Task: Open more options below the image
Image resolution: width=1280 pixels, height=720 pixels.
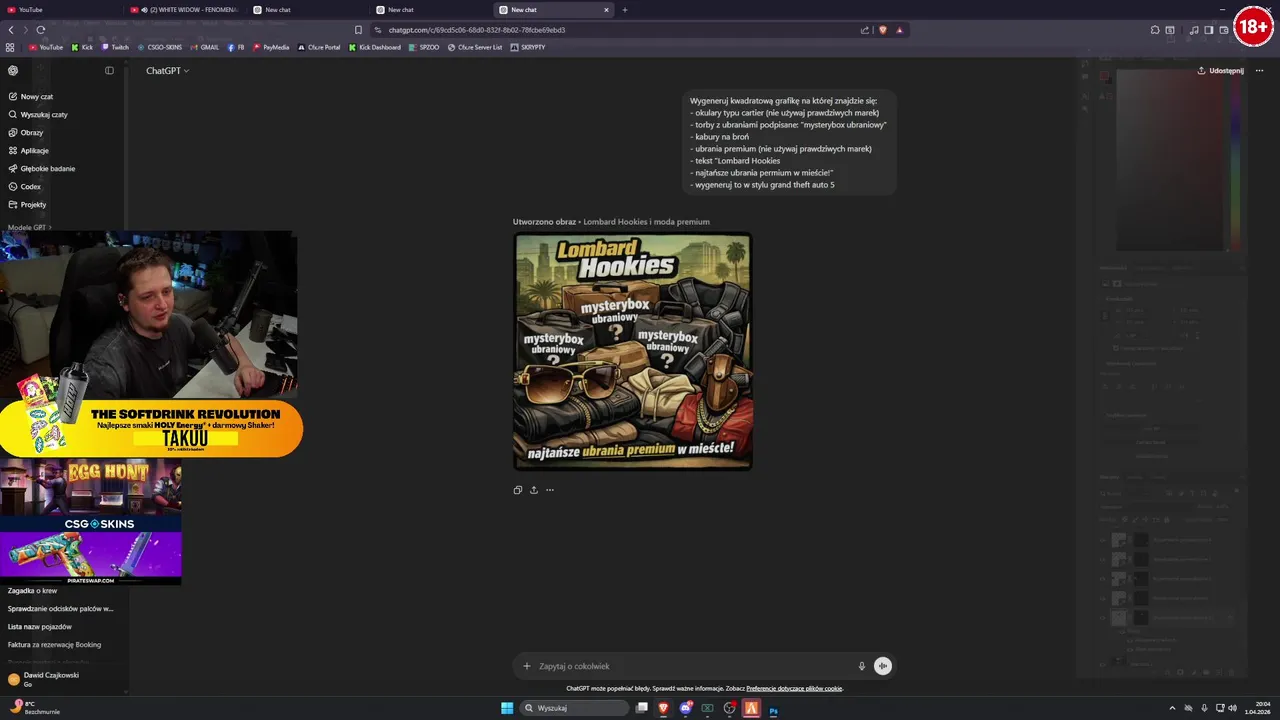Action: 550,490
